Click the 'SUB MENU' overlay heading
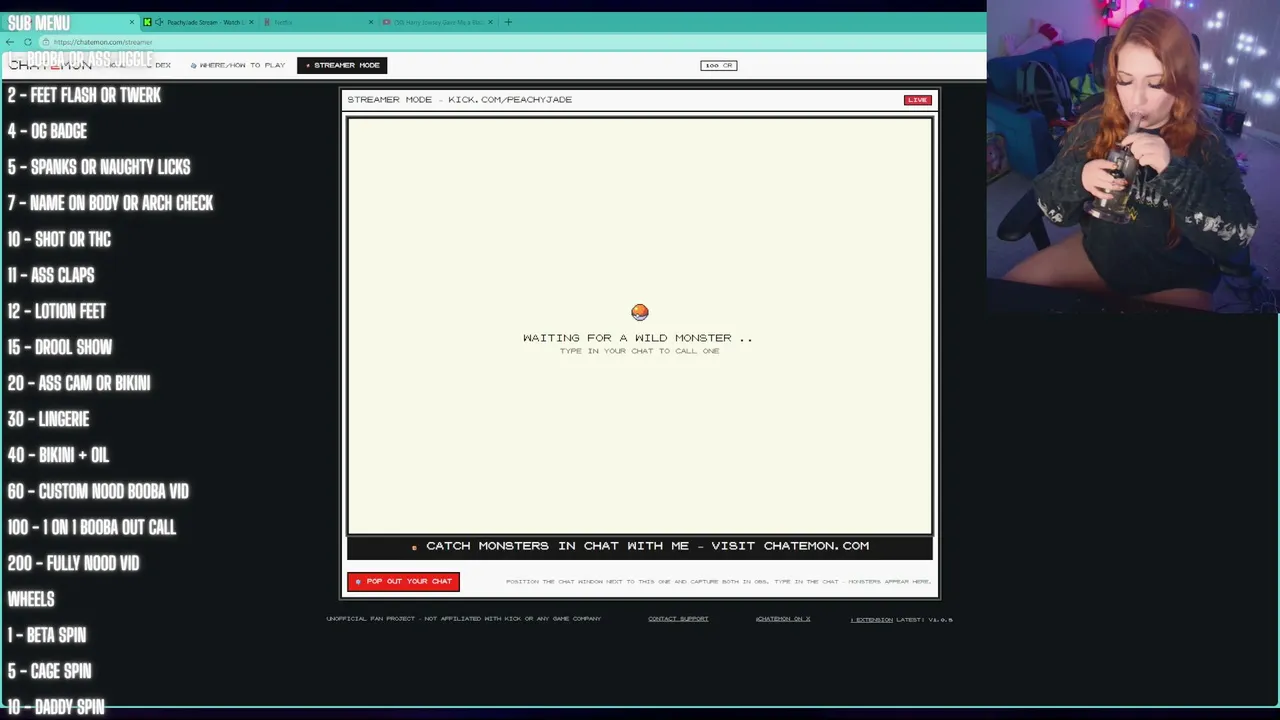This screenshot has width=1280, height=720. 38,23
